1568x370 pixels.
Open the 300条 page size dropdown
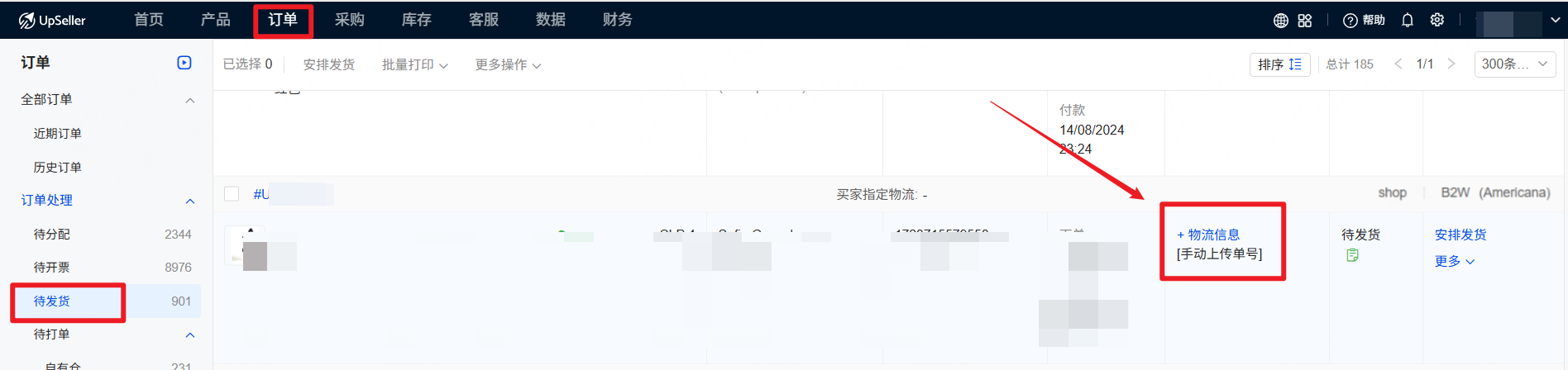coord(1514,64)
